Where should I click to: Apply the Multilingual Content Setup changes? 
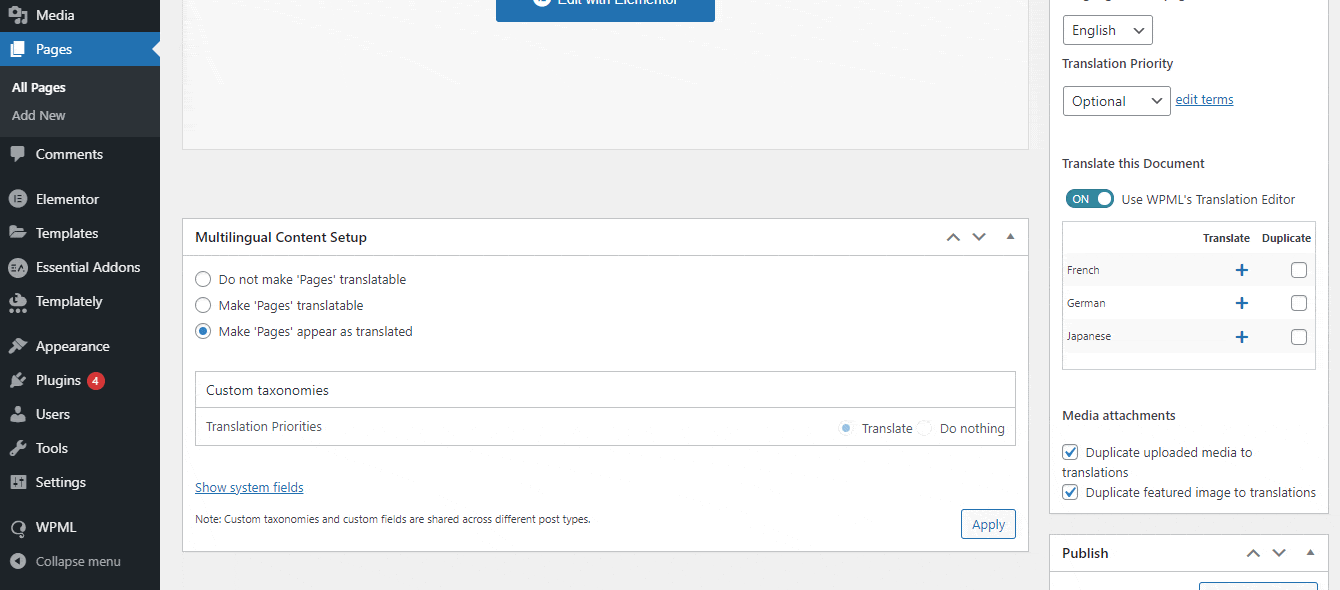coord(988,524)
